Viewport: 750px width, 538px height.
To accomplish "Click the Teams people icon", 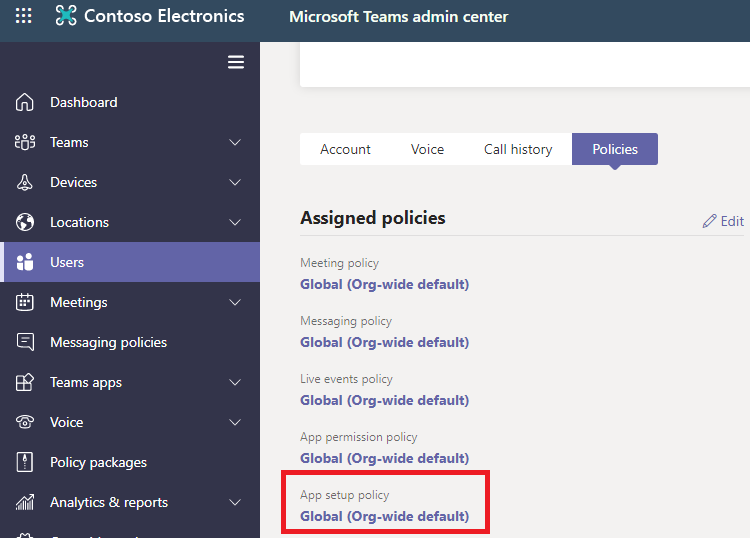I will [x=24, y=142].
